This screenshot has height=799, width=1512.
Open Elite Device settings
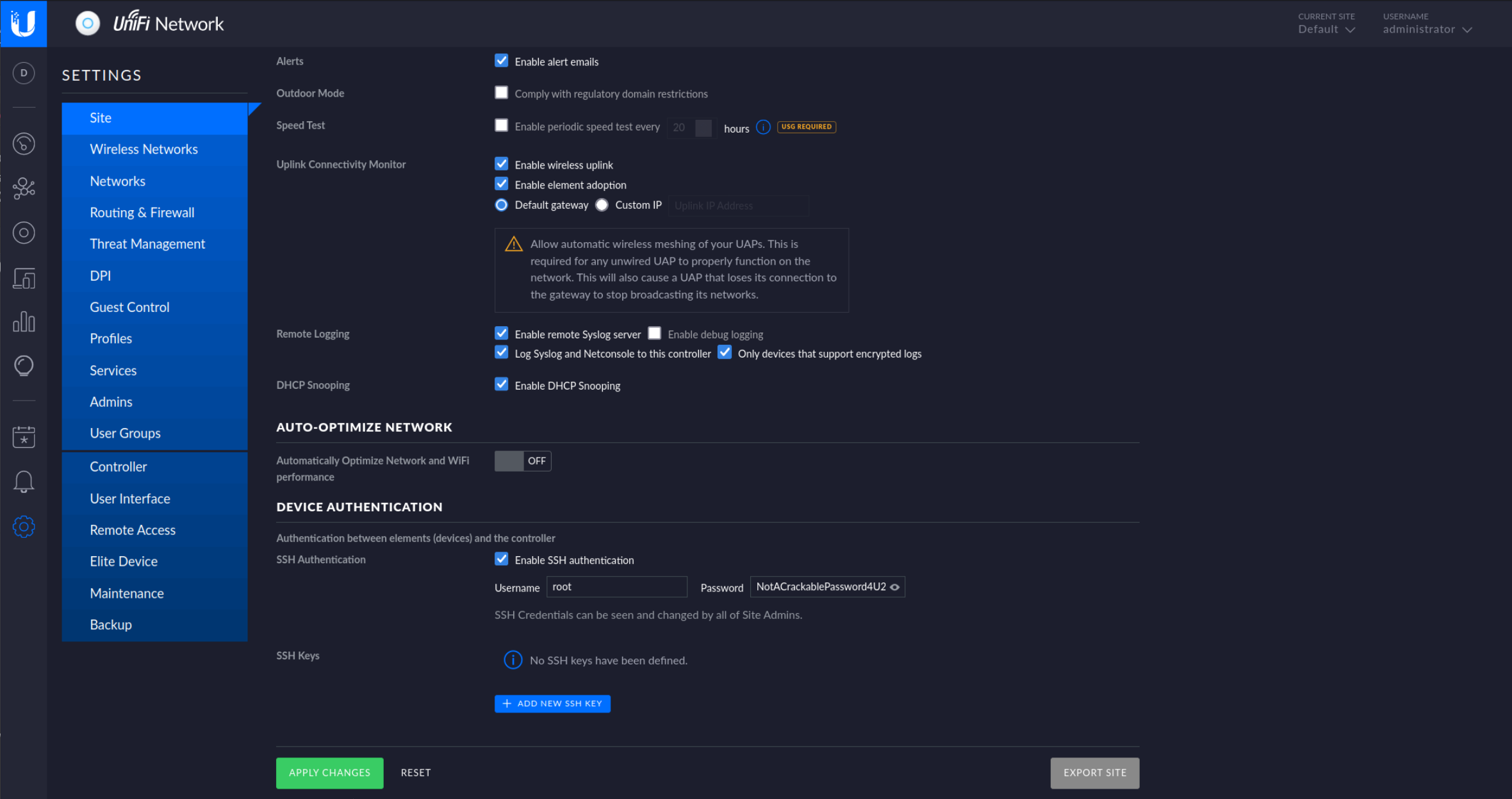[x=154, y=561]
